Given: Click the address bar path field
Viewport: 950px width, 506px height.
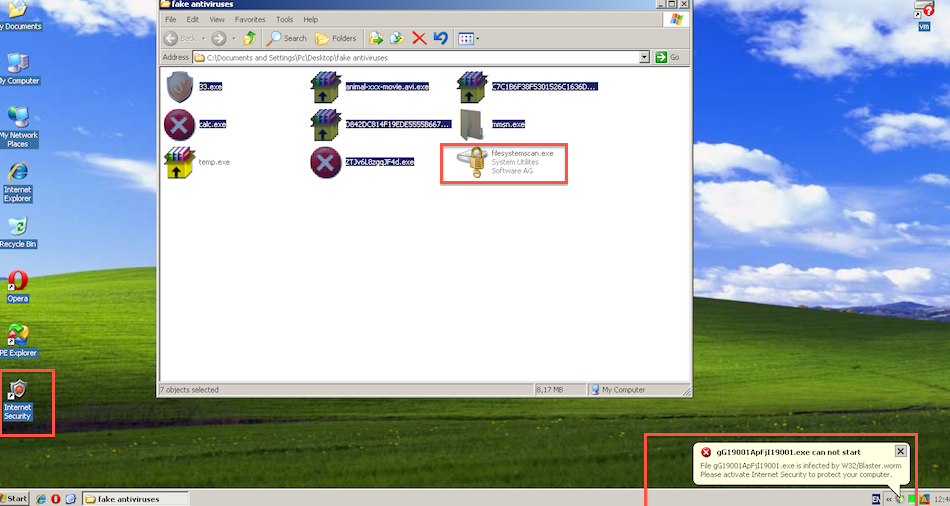Looking at the screenshot, I should (416, 58).
